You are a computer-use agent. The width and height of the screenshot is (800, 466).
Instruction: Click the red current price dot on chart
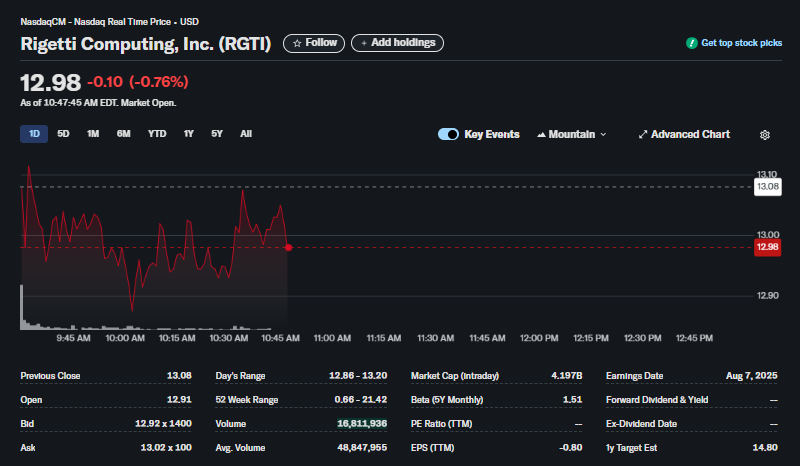click(288, 248)
